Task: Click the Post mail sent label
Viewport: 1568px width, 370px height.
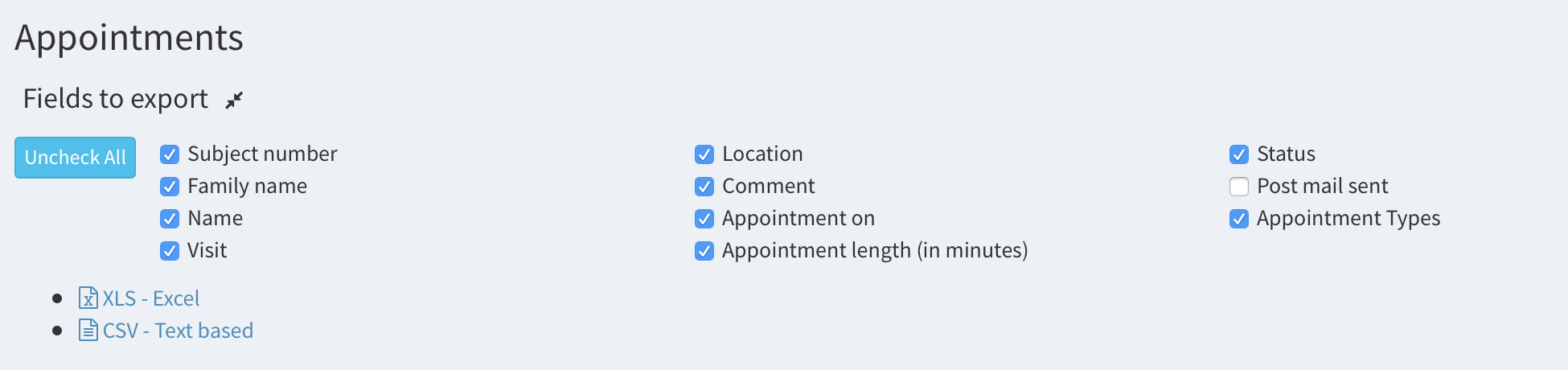Action: [1322, 187]
